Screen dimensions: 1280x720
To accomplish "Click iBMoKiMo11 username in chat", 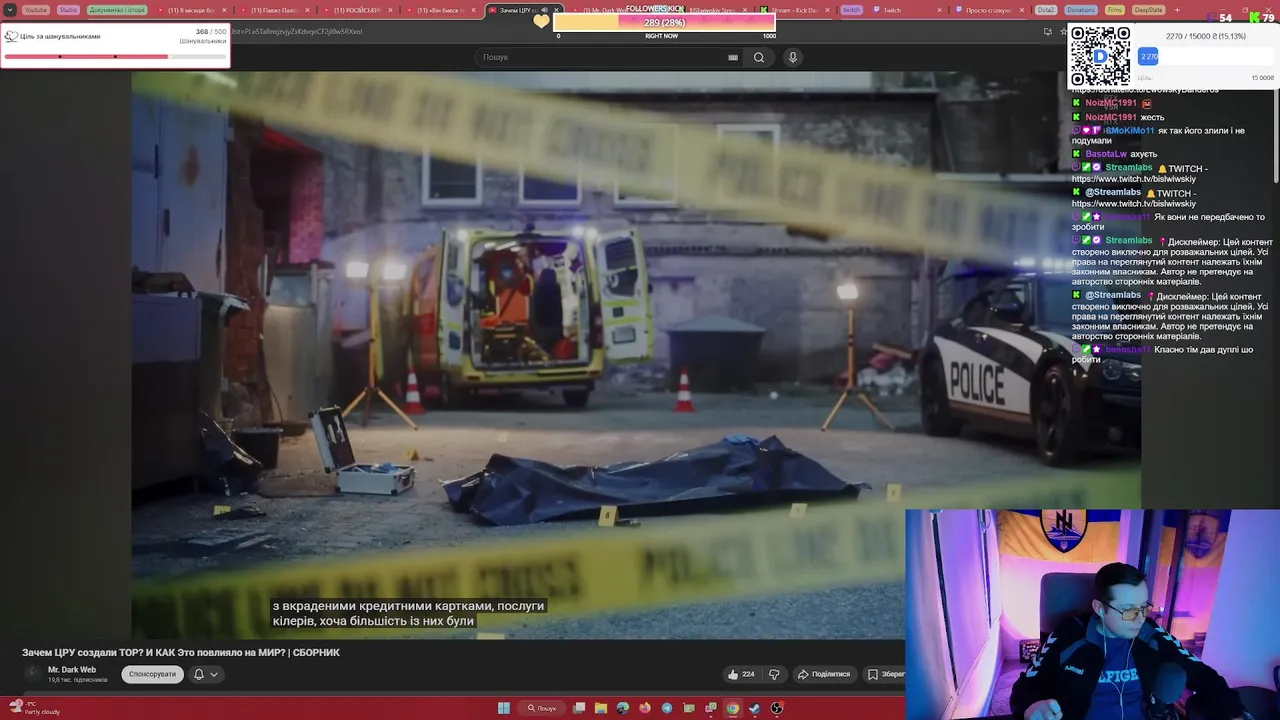I will [1130, 130].
